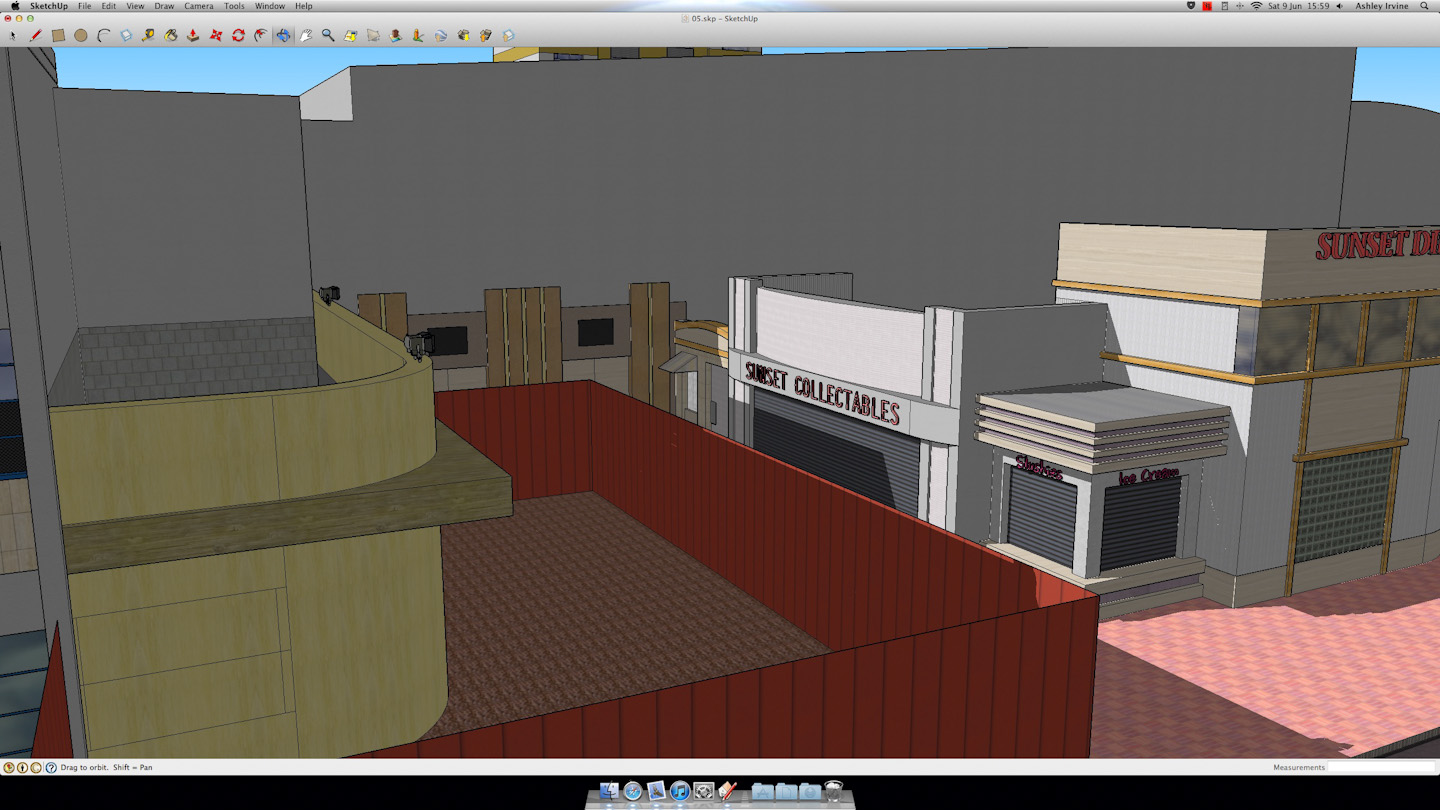Activate the Pan hand tool
The image size is (1440, 810).
[306, 35]
